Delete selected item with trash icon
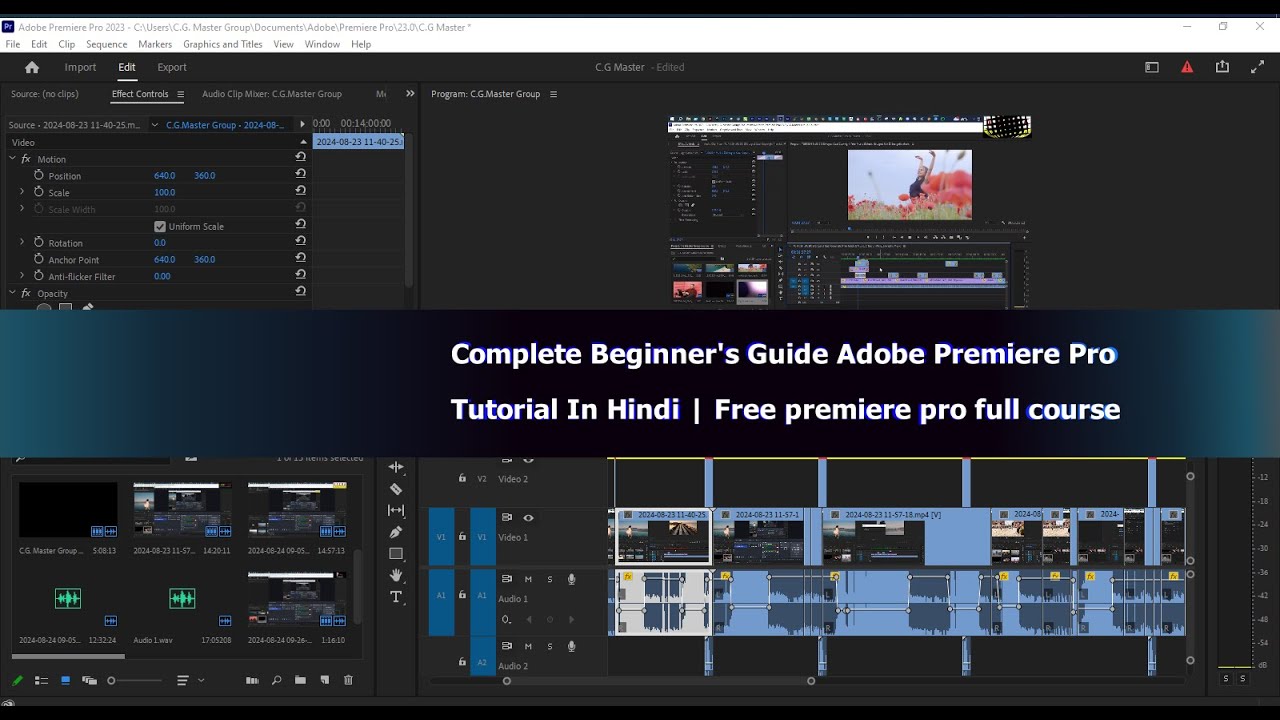The height and width of the screenshot is (720, 1280). pos(348,680)
